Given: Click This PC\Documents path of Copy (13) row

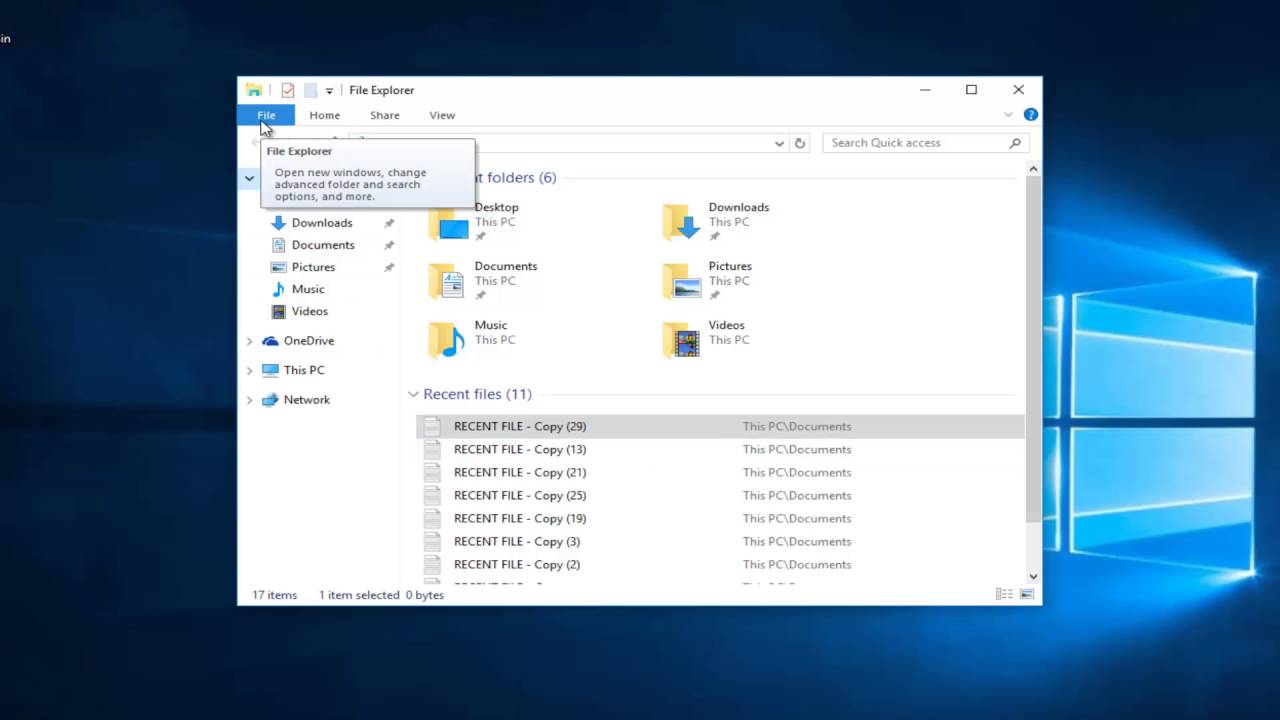Looking at the screenshot, I should (x=797, y=449).
